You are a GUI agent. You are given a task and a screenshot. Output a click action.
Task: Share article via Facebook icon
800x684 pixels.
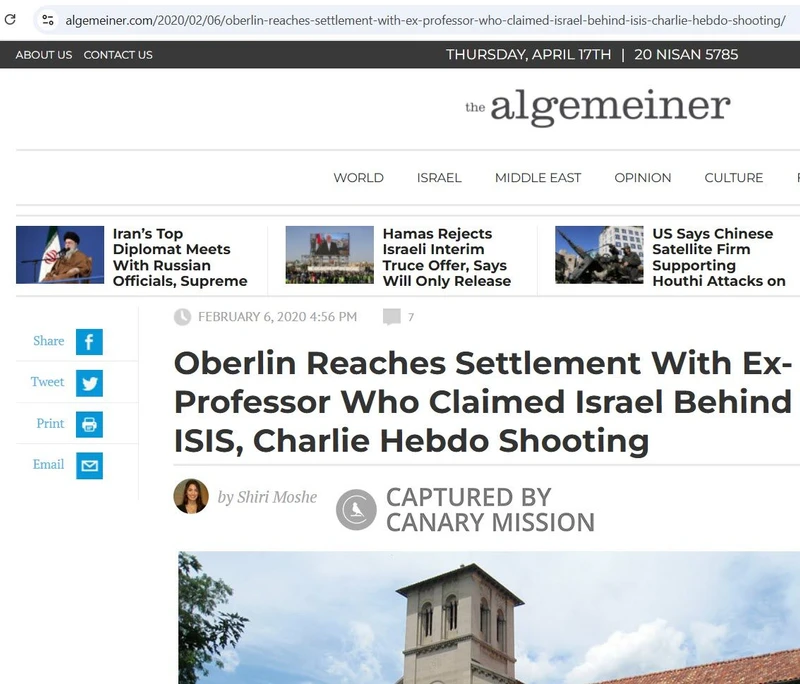(89, 342)
